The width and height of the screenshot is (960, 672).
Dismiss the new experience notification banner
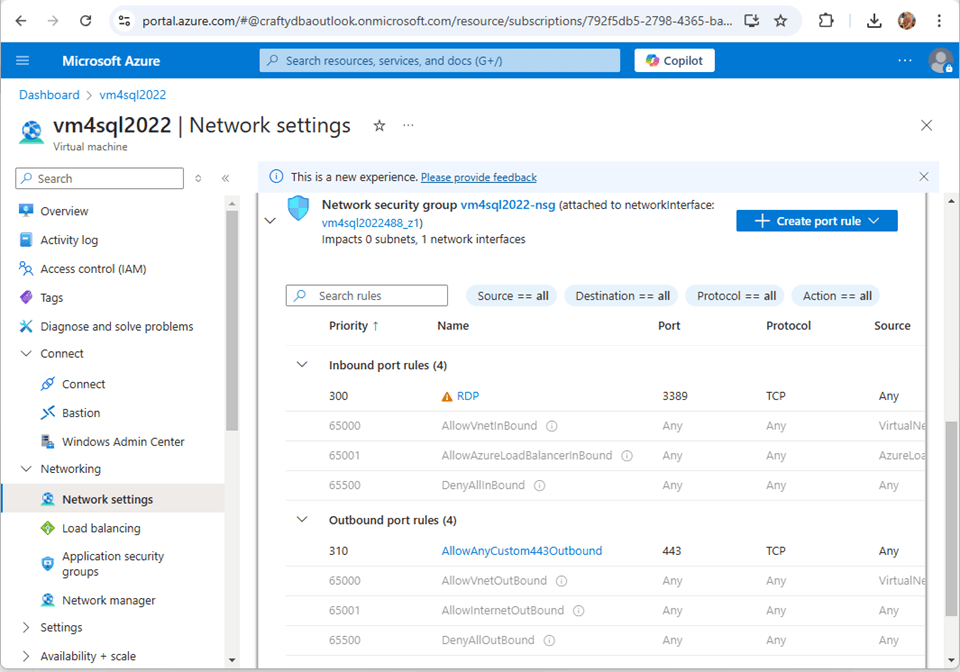(x=924, y=177)
